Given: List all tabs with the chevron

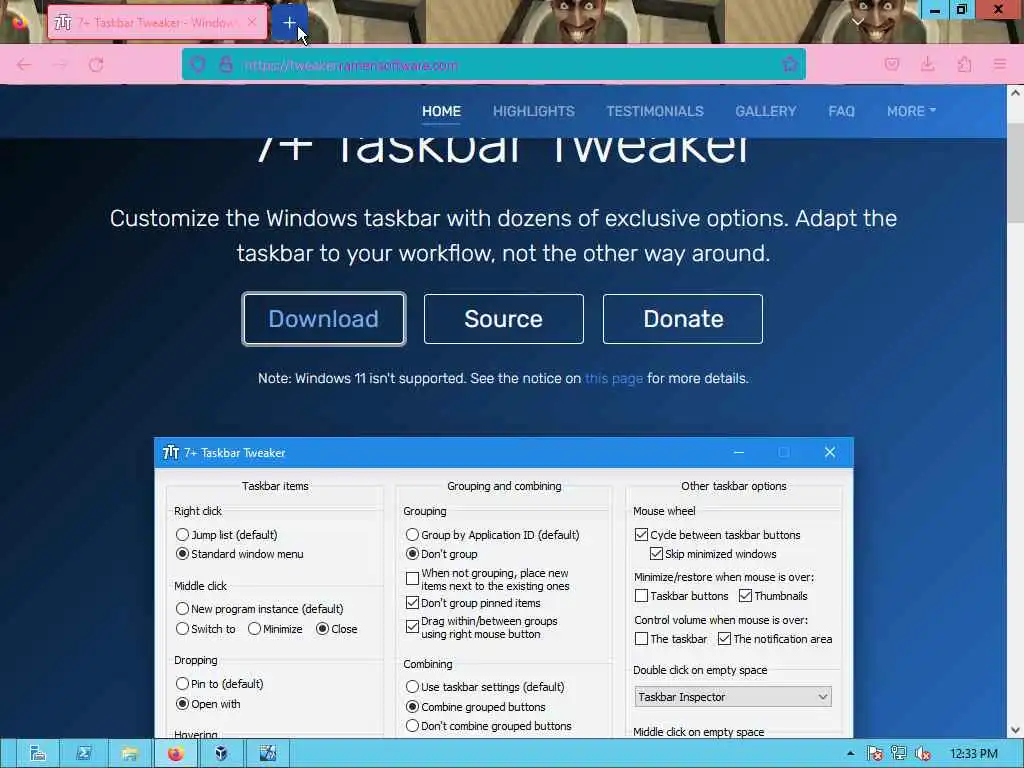Looking at the screenshot, I should [858, 22].
